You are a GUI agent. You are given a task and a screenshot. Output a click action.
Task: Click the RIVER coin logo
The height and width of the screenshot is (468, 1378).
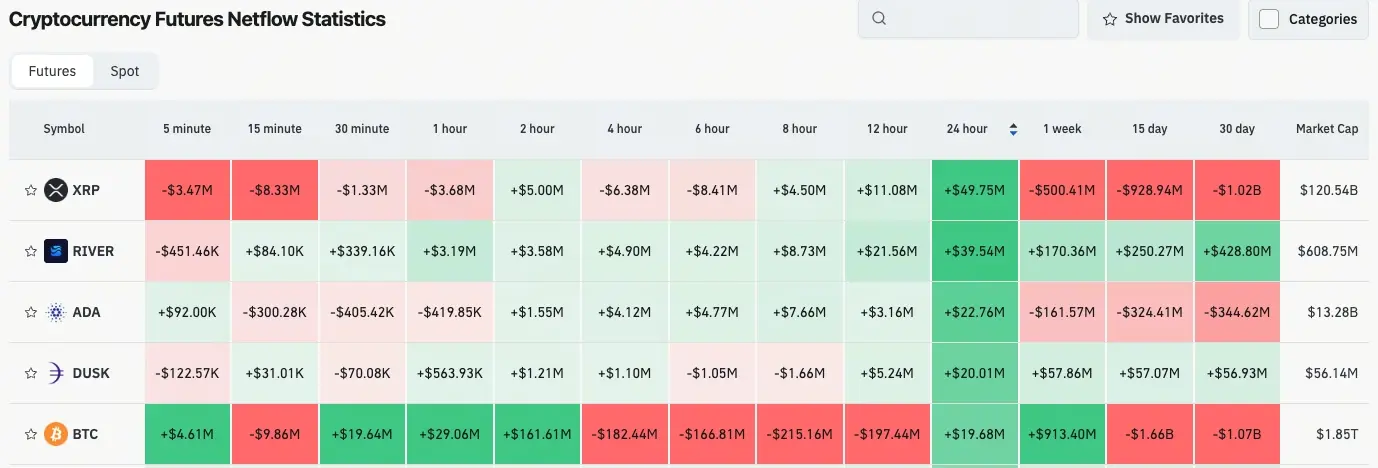click(x=56, y=251)
